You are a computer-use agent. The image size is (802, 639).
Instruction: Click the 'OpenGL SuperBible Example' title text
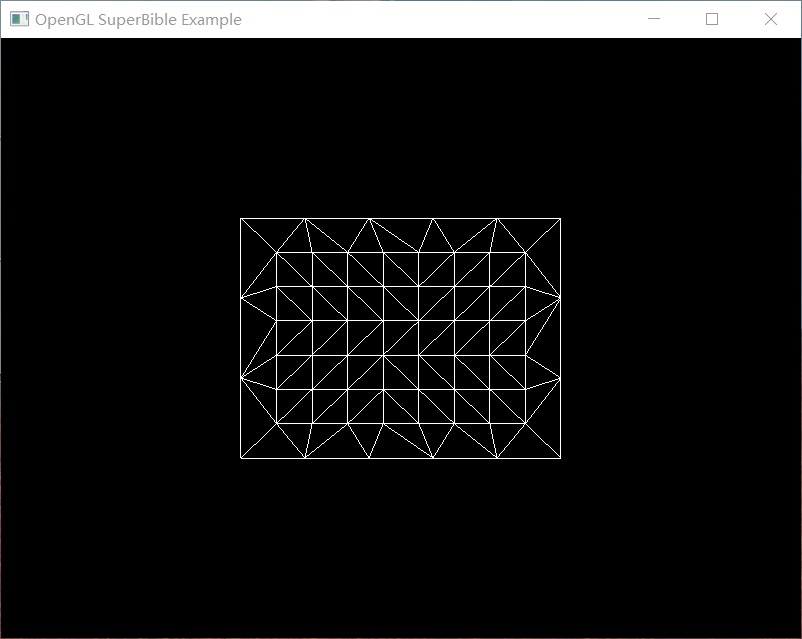click(x=138, y=19)
